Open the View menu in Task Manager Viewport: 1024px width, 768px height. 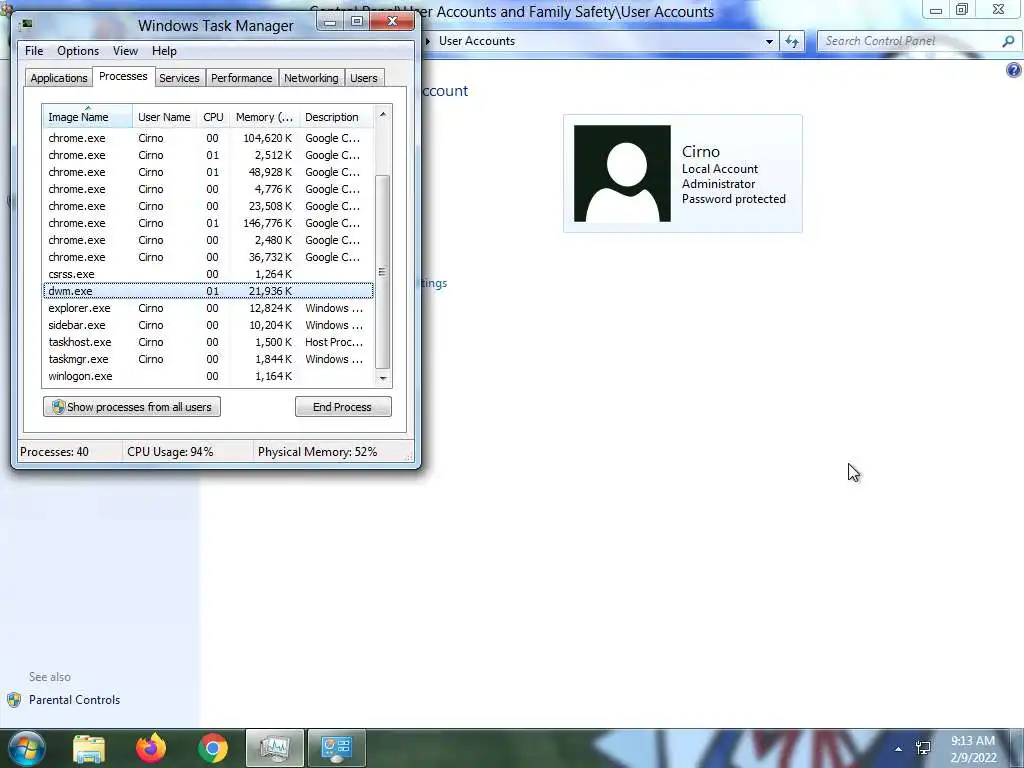[125, 51]
